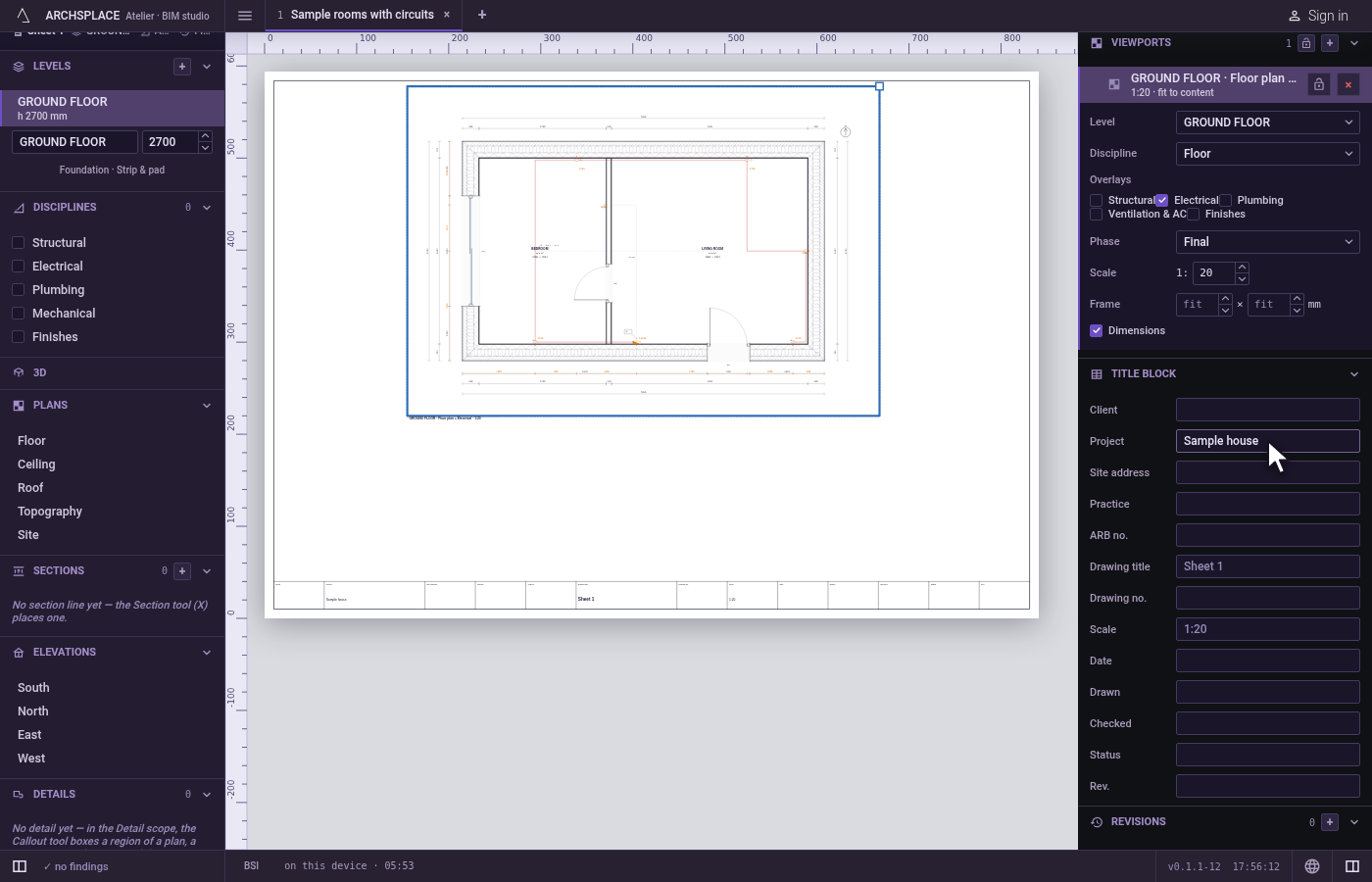1372x882 pixels.
Task: Disable the Electrical overlay checkbox
Action: pyautogui.click(x=1161, y=200)
